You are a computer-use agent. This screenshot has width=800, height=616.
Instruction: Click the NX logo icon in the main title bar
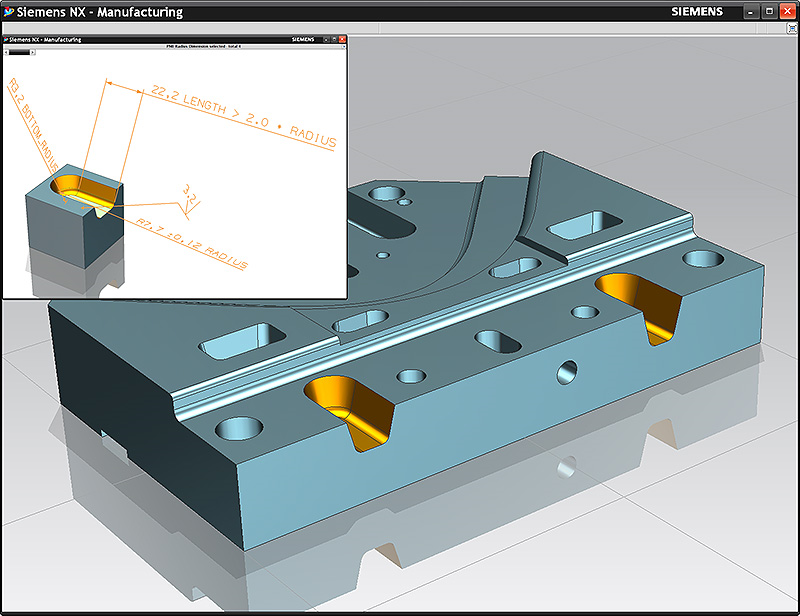pyautogui.click(x=9, y=12)
